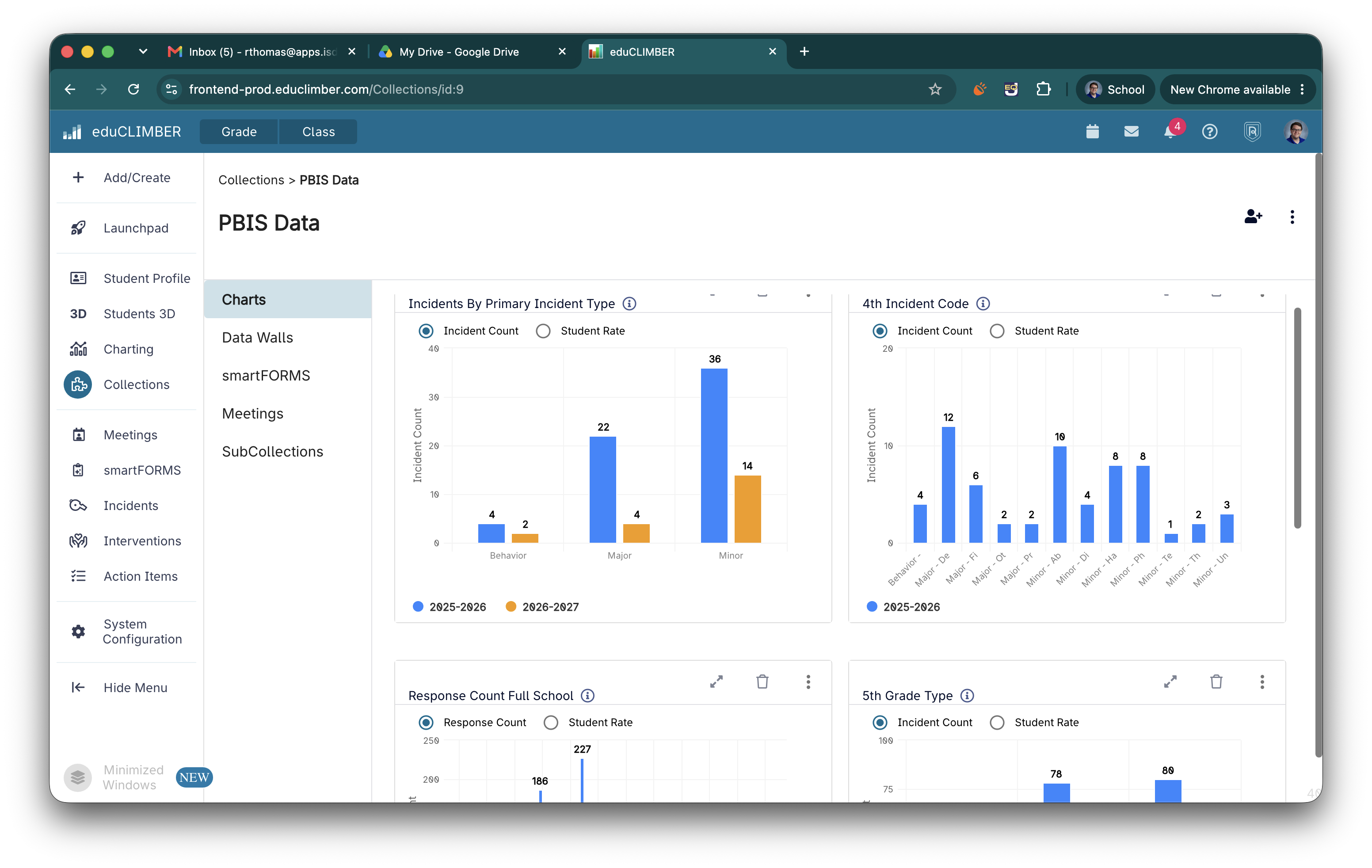
Task: Select Incident Count for Incidents By Primary Type
Action: click(426, 331)
